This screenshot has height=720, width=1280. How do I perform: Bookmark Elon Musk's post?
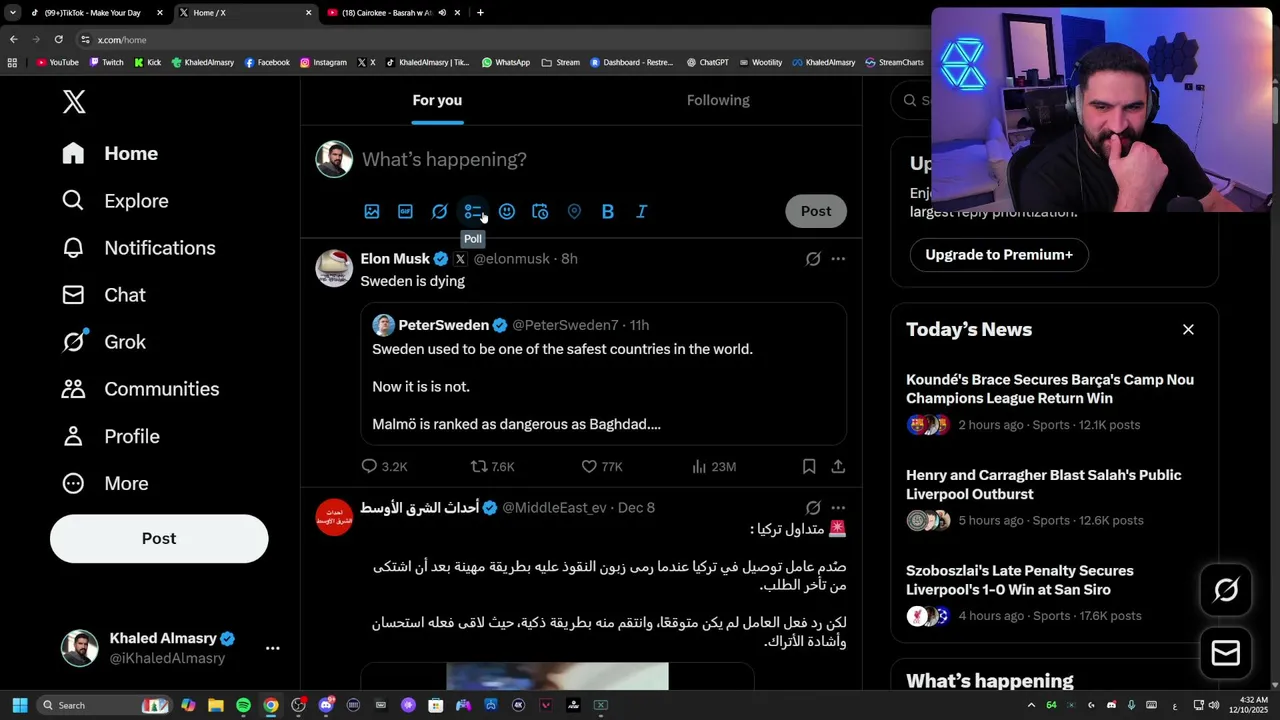809,466
